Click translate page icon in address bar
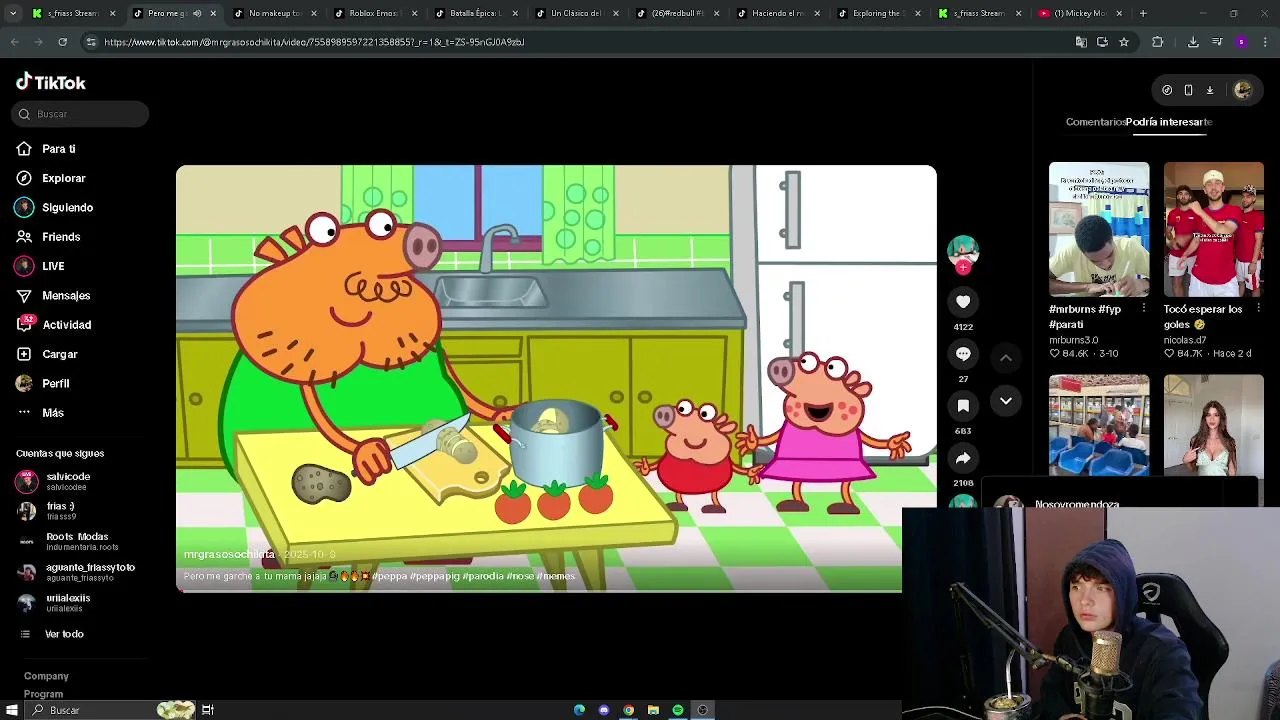The height and width of the screenshot is (720, 1280). click(x=1081, y=42)
